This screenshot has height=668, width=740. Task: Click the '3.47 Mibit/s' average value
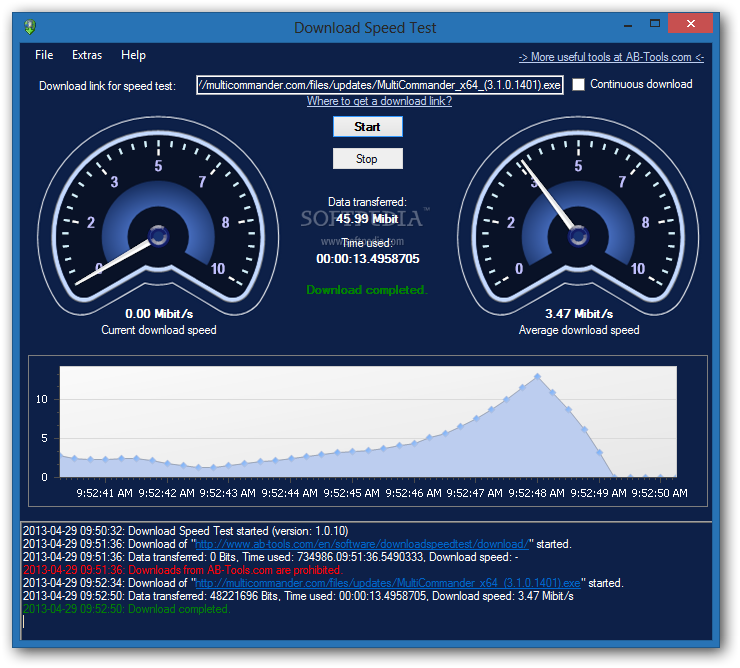579,314
